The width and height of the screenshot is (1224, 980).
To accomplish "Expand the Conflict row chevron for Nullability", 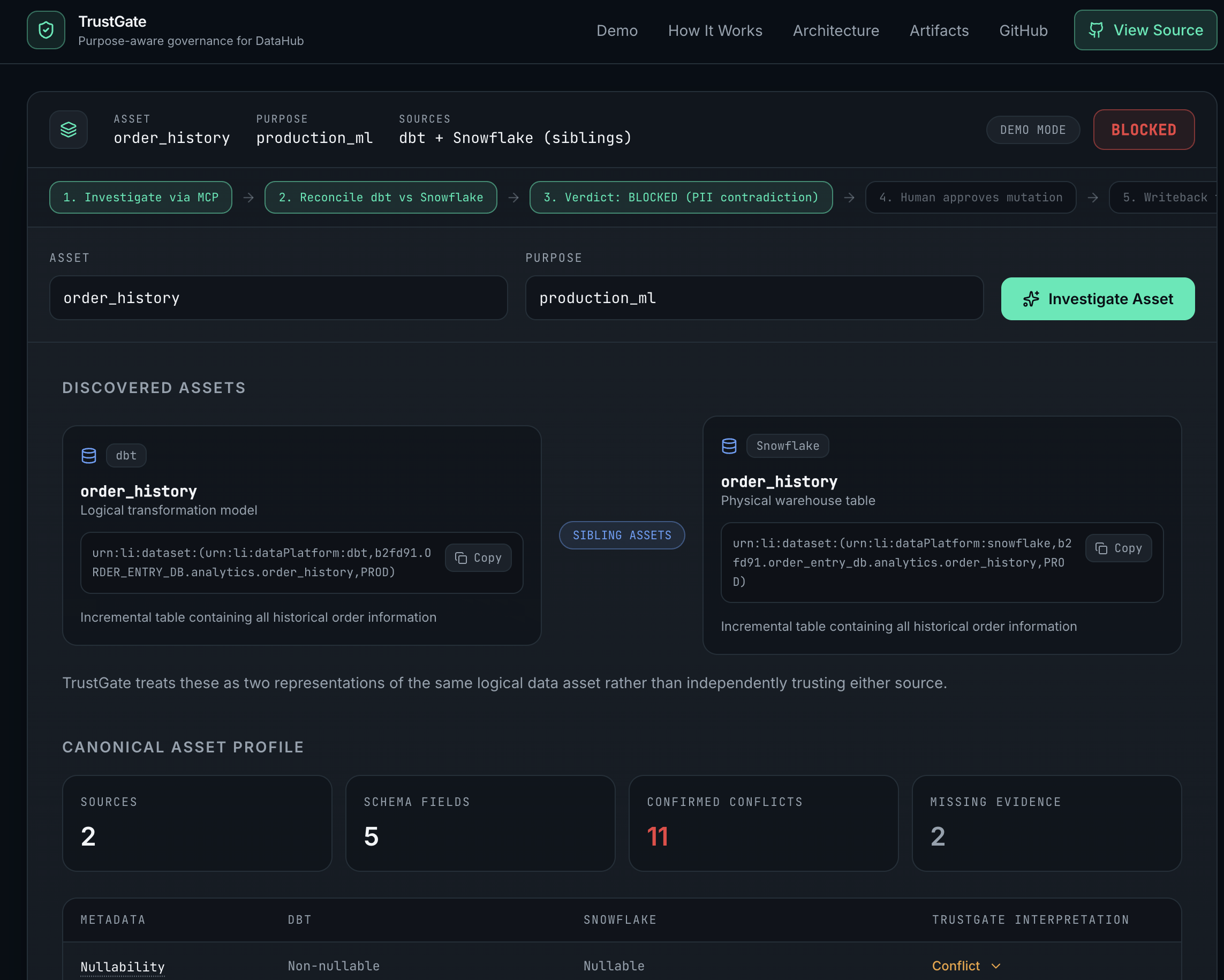I will tap(996, 966).
